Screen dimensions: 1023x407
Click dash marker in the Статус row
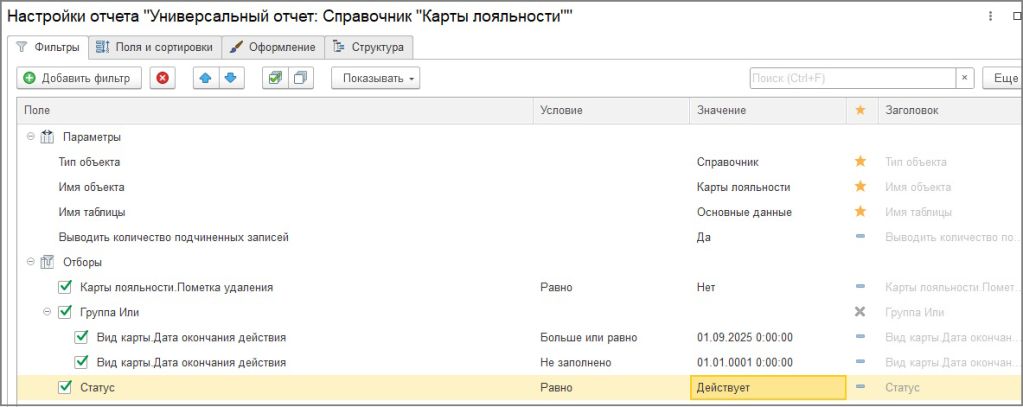point(860,387)
